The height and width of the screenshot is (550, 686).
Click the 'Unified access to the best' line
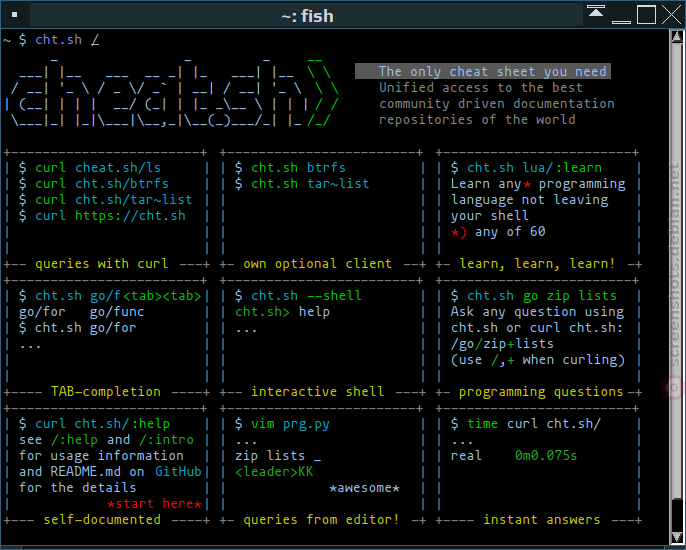[481, 88]
